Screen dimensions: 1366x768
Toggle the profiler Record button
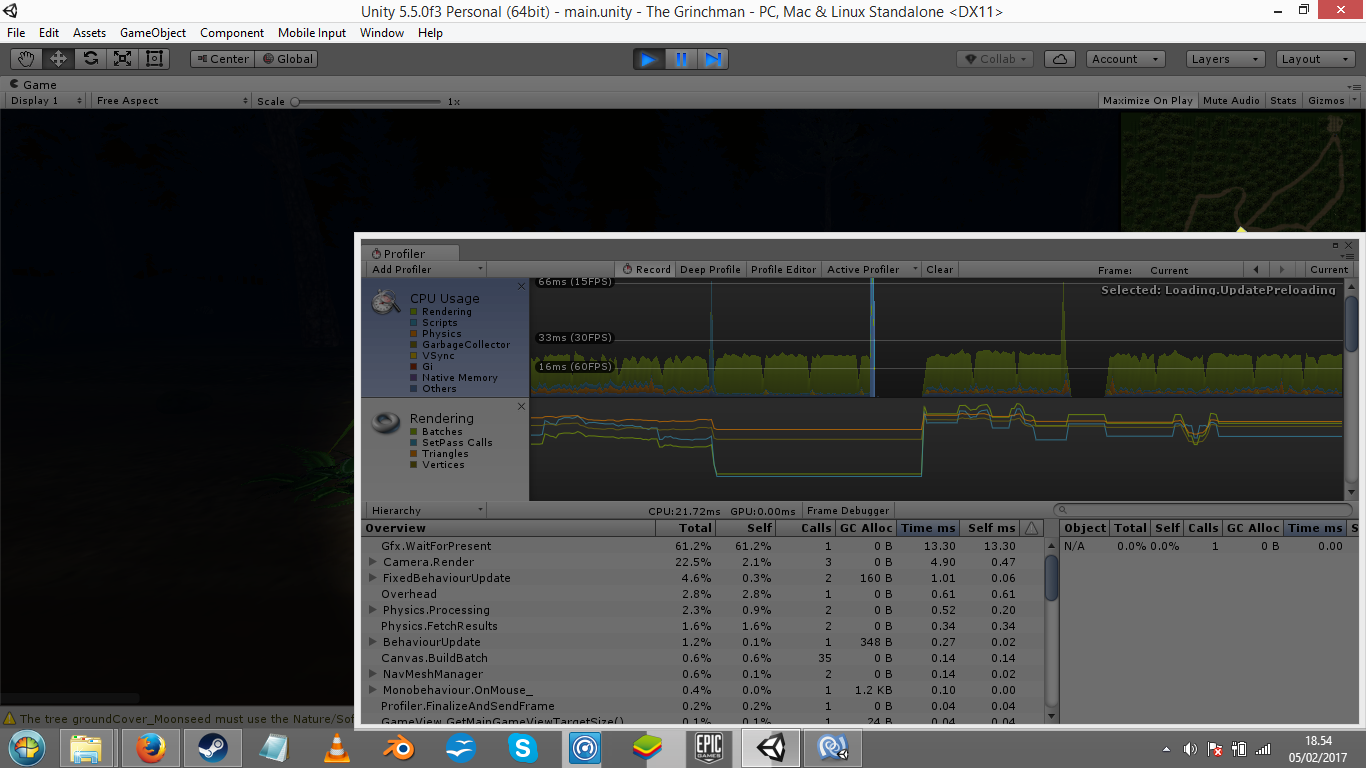pyautogui.click(x=646, y=269)
